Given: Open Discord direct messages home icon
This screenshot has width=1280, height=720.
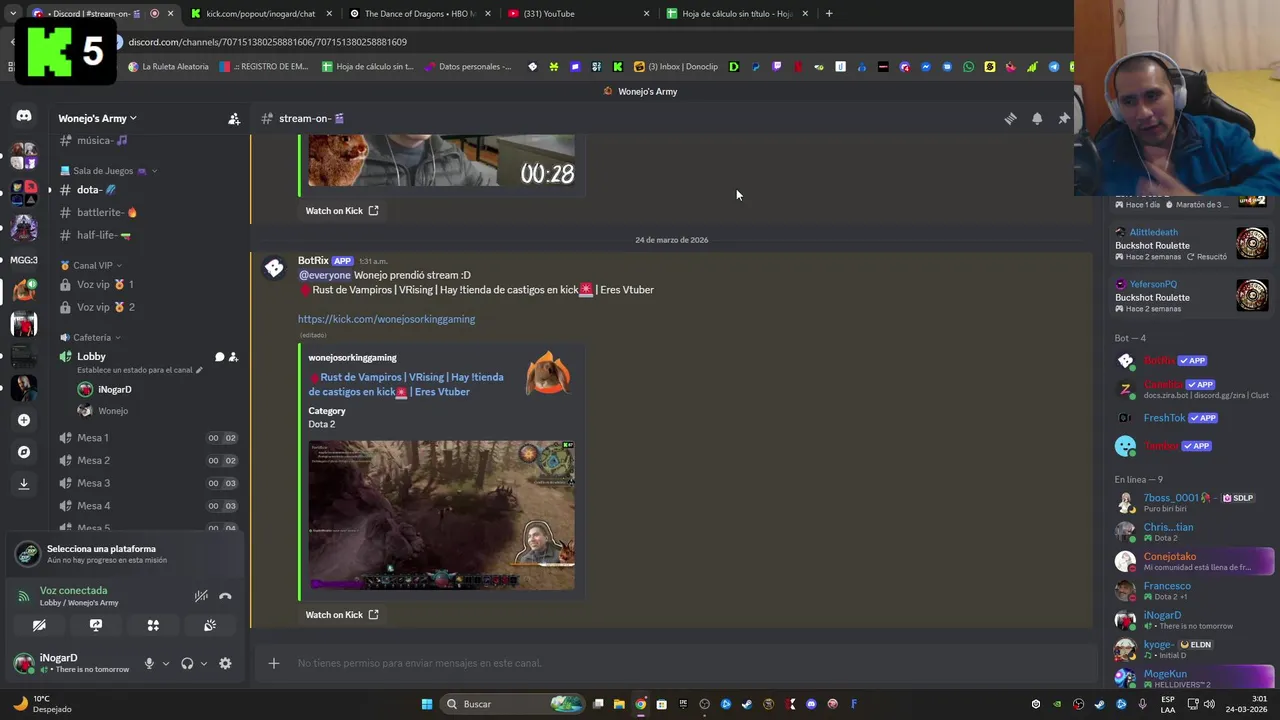Looking at the screenshot, I should [24, 116].
